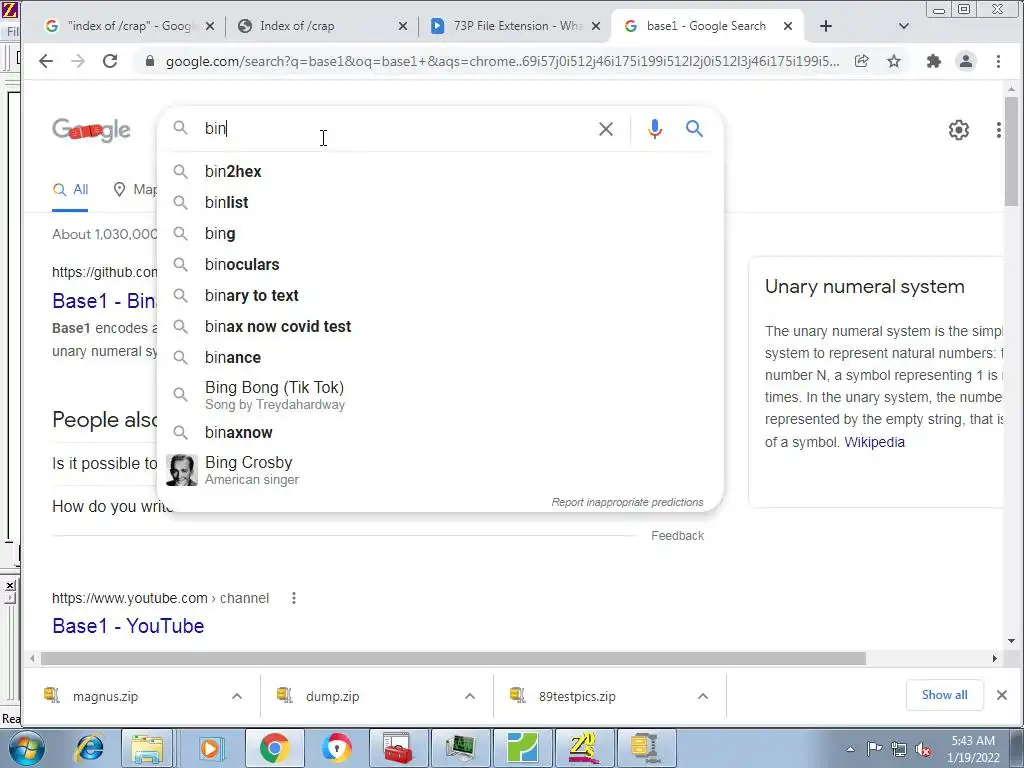Viewport: 1024px width, 768px height.
Task: Share this page icon in address bar
Action: pyautogui.click(x=861, y=61)
